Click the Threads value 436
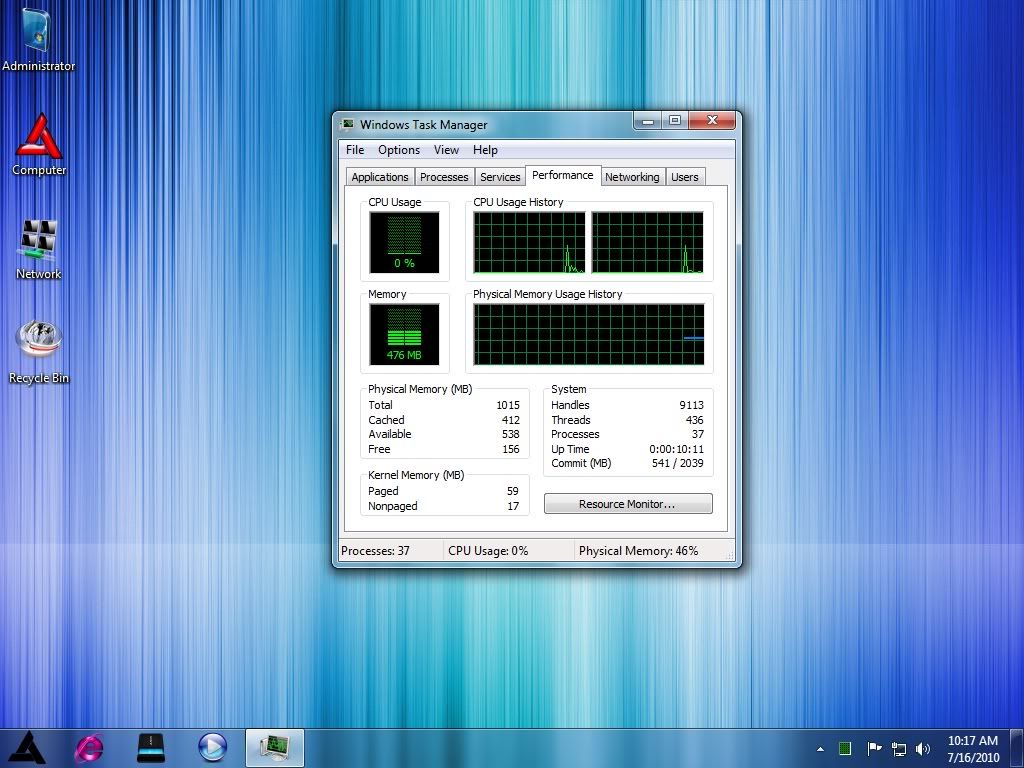This screenshot has height=768, width=1024. pos(695,420)
